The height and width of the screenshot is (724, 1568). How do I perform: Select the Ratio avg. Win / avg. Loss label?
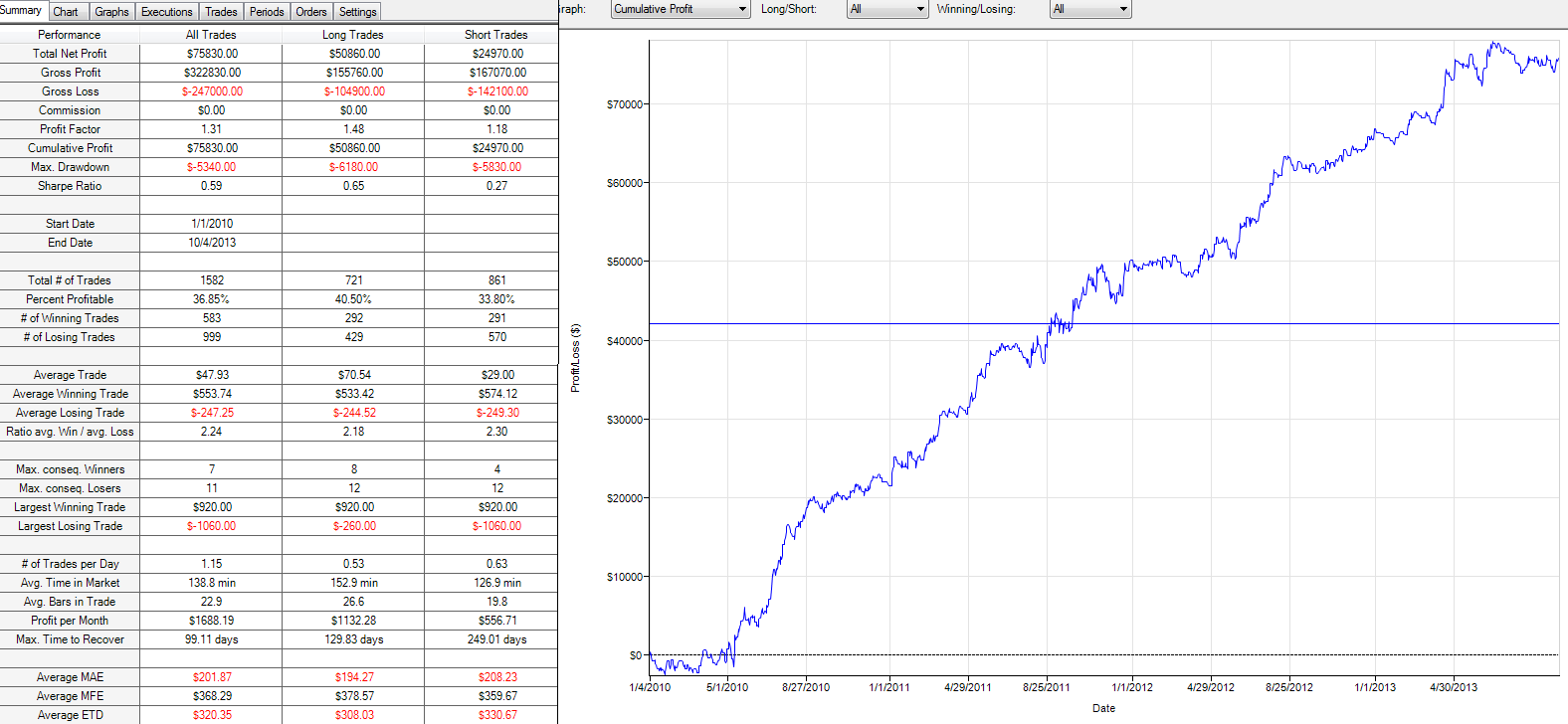[x=70, y=432]
